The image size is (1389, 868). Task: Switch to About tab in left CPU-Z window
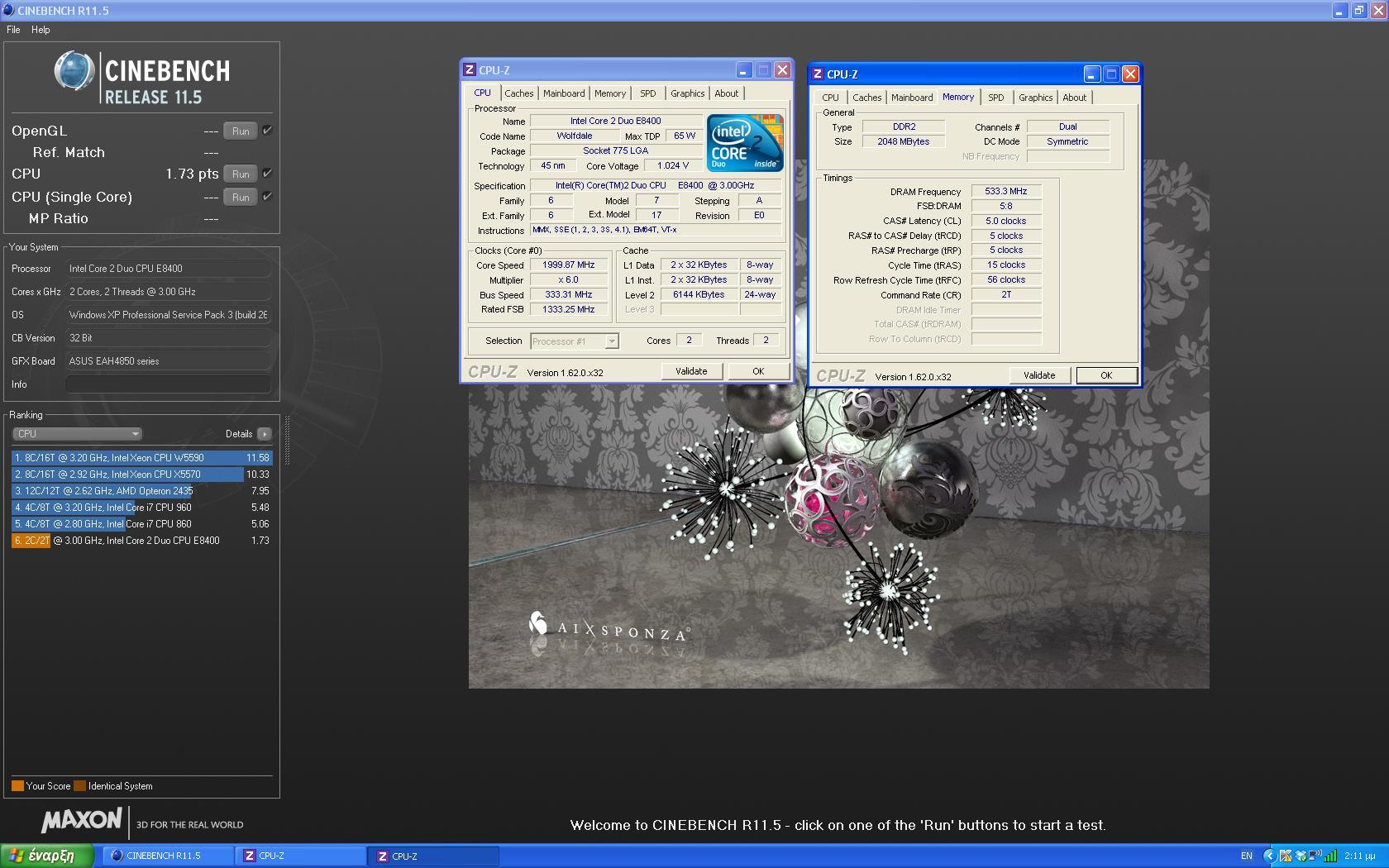727,93
